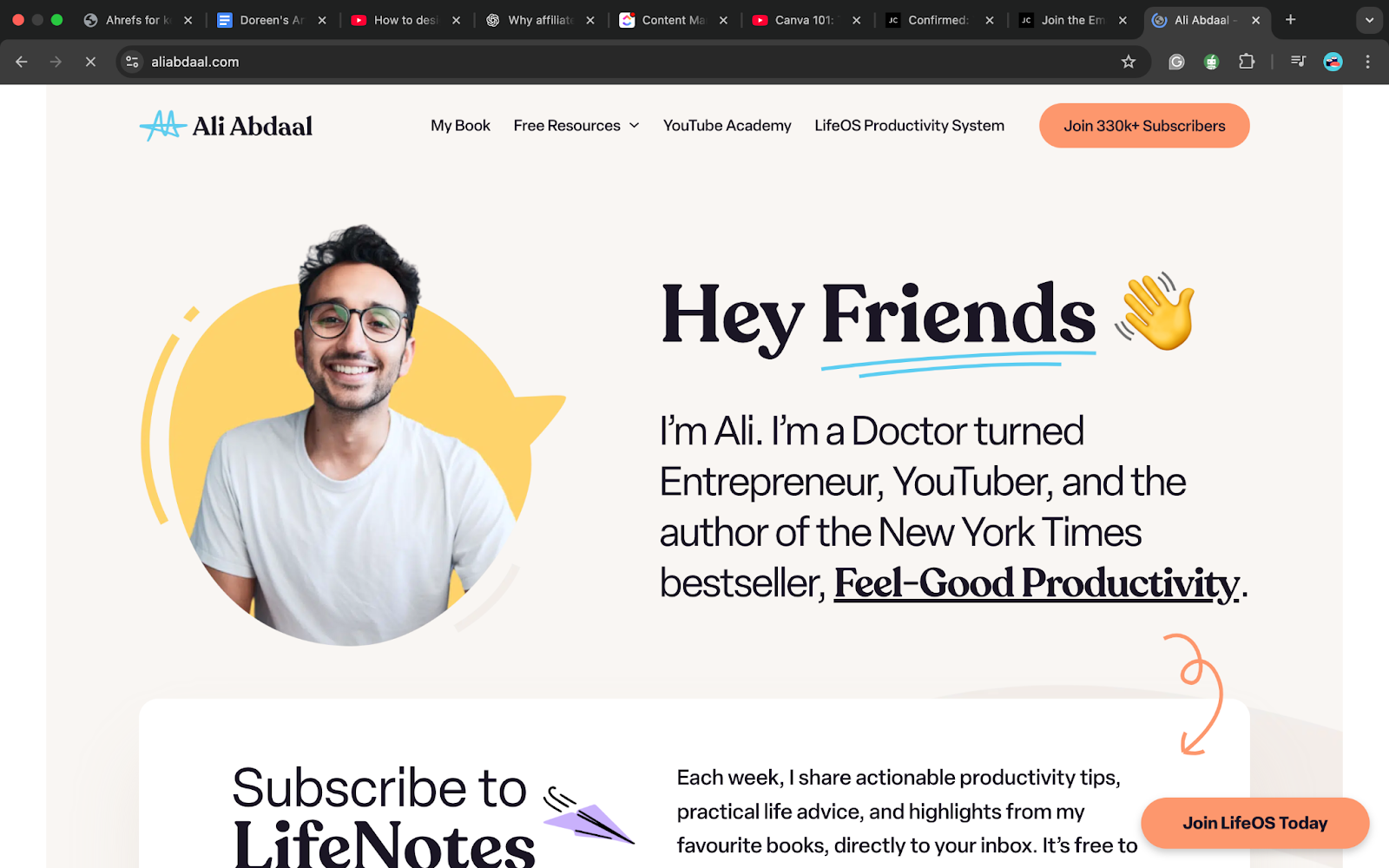The image size is (1389, 868).
Task: Go to YouTube Academy page
Action: (727, 126)
